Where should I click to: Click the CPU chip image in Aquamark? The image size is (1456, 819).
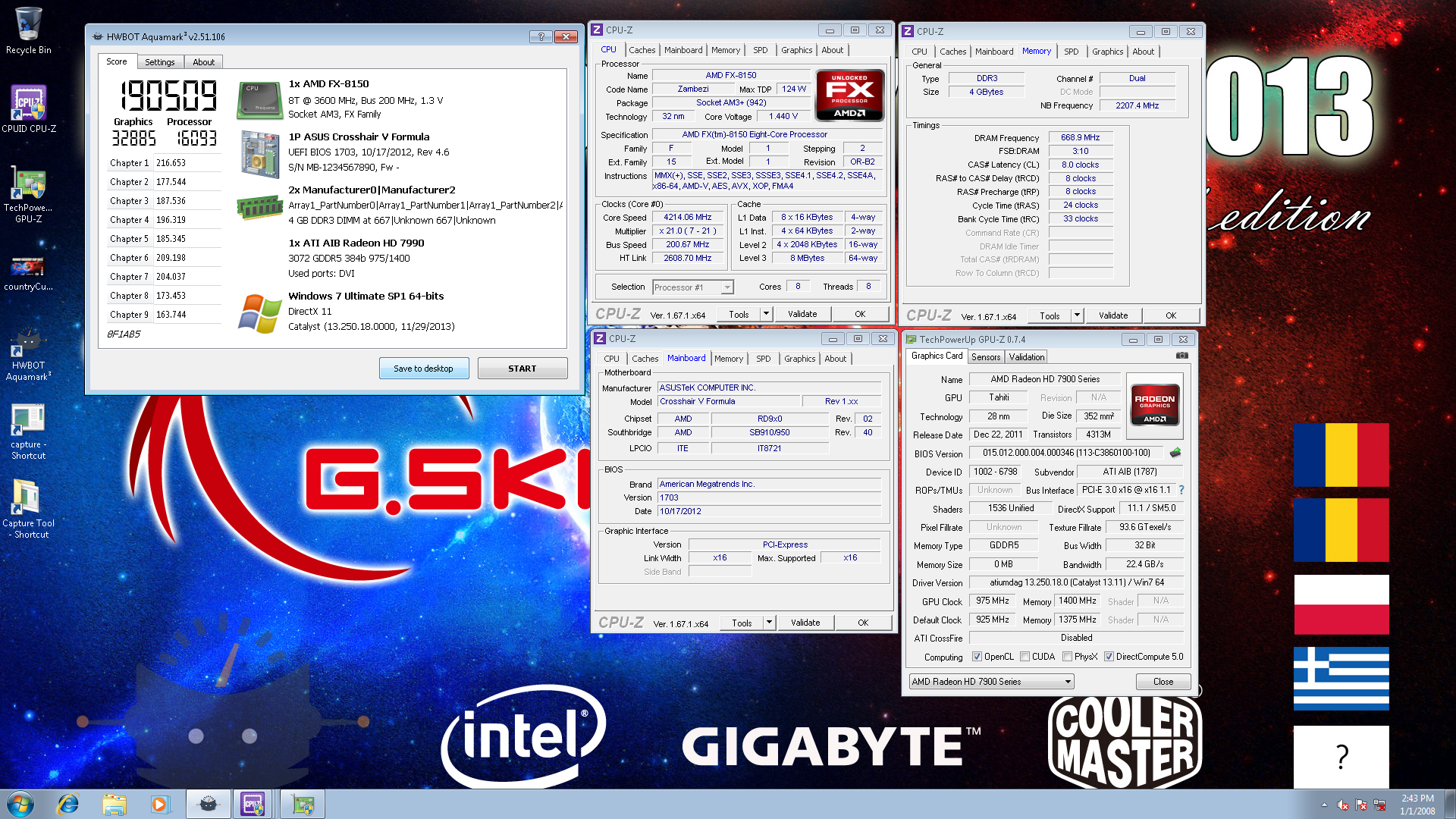coord(259,100)
